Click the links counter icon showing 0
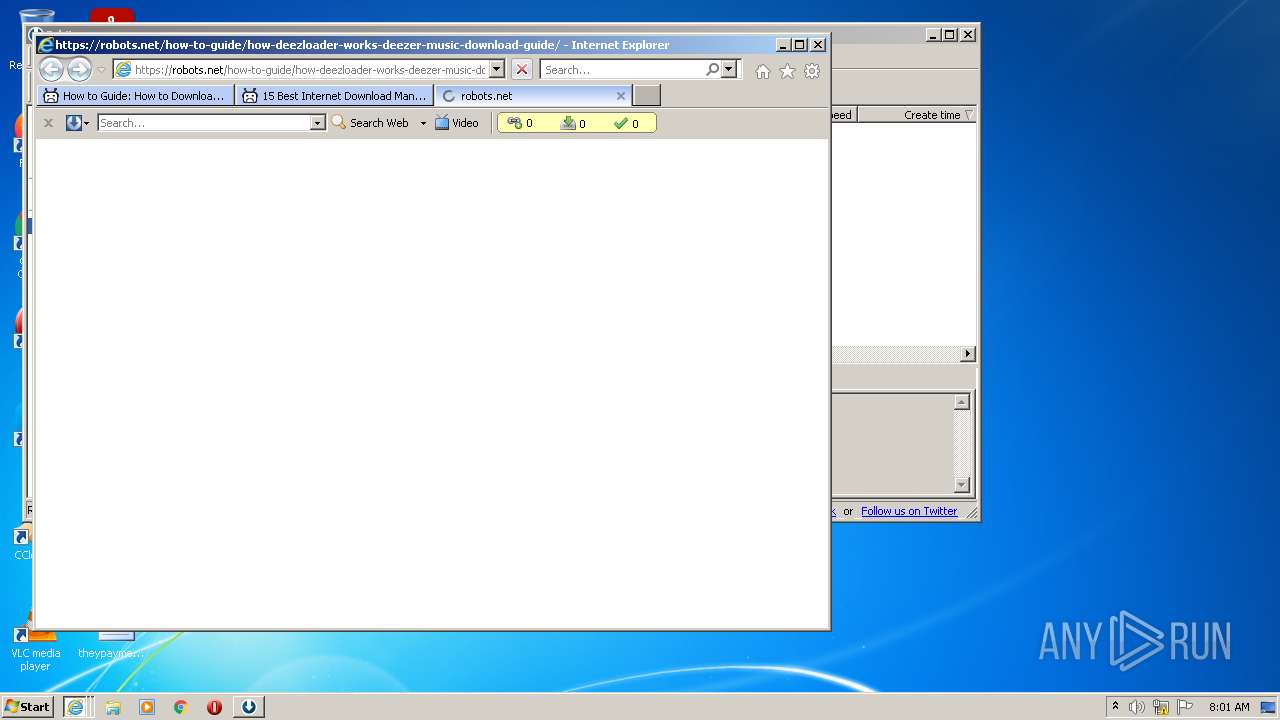 515,123
